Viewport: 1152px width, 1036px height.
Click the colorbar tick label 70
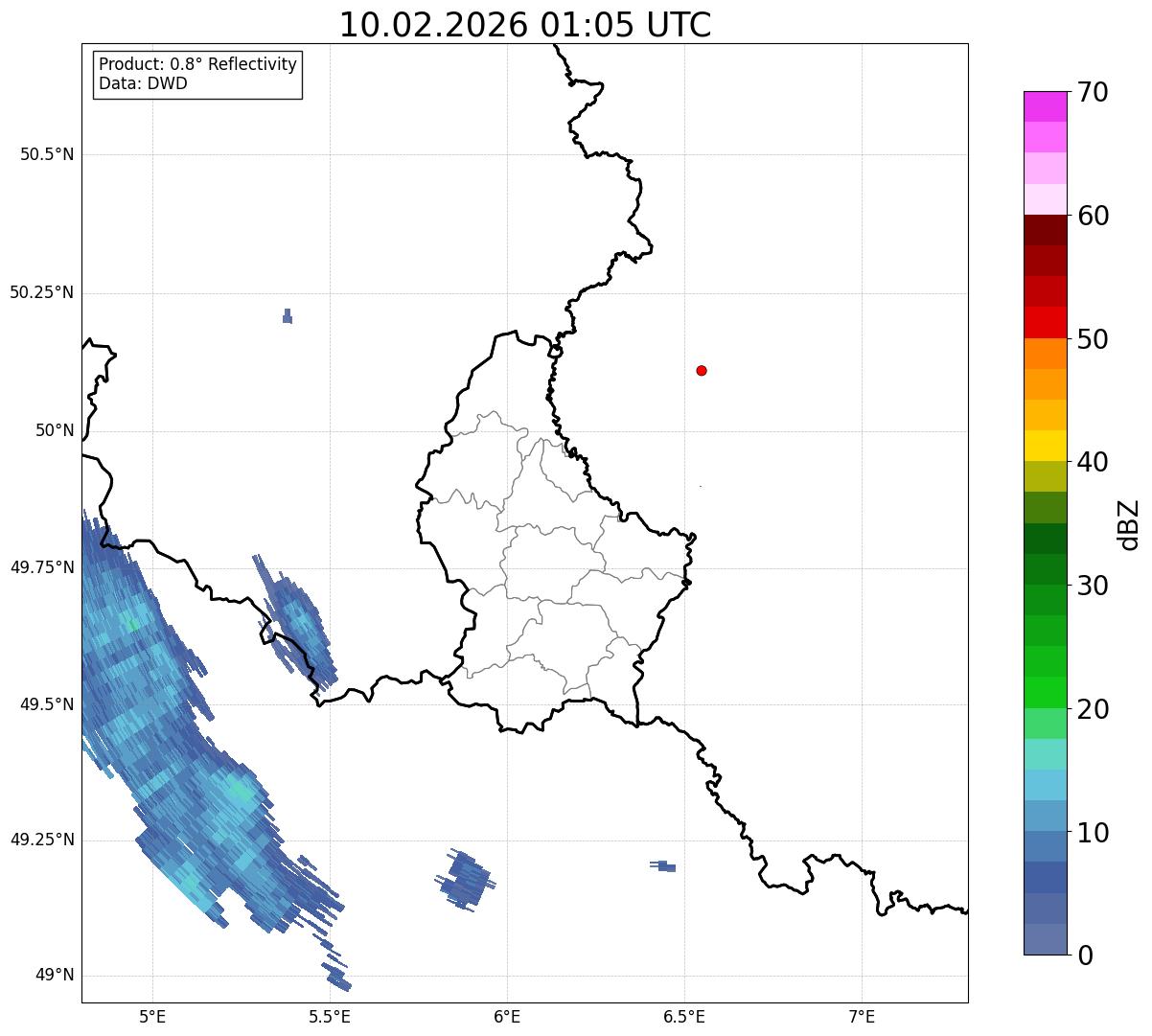[x=1094, y=92]
